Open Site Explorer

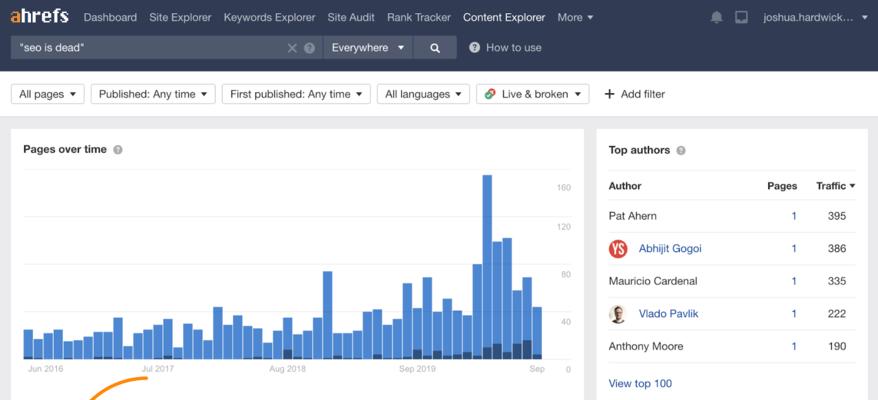pos(180,17)
